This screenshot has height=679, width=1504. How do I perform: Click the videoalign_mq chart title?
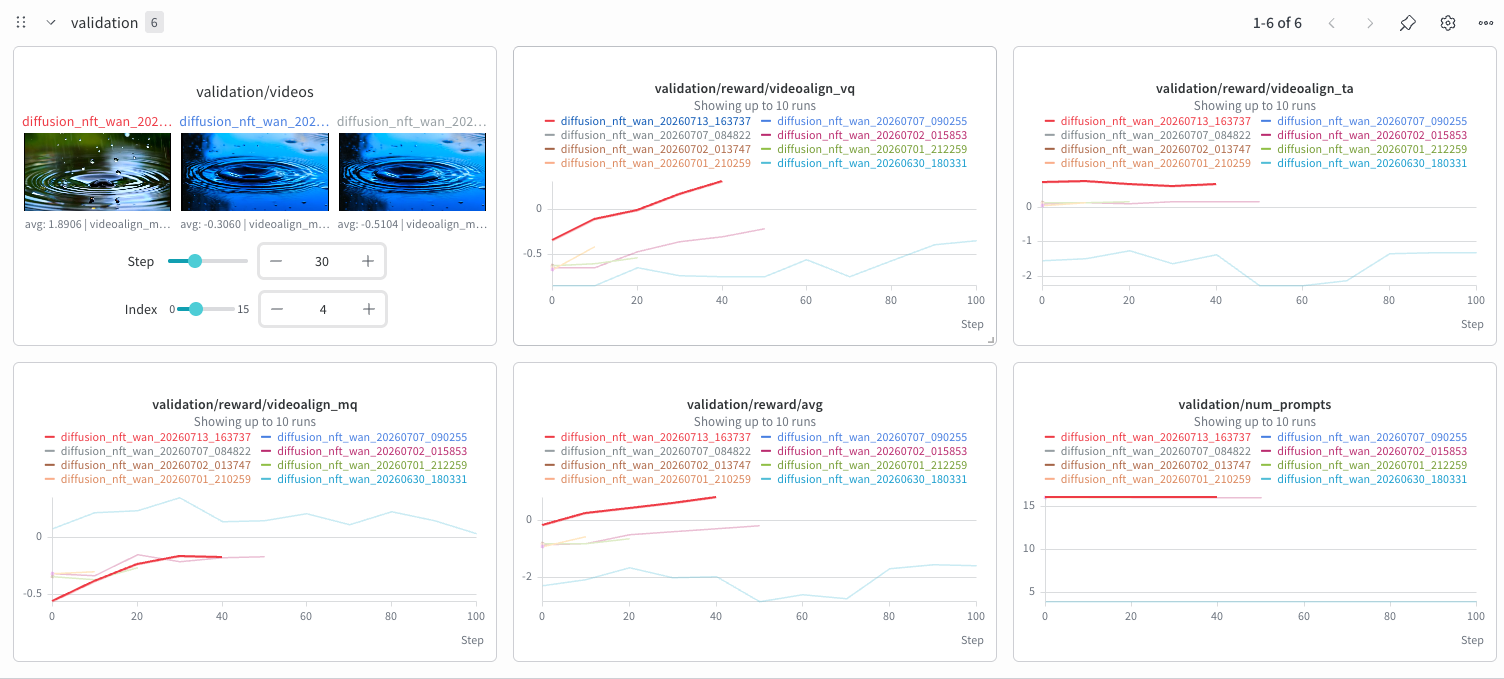(254, 404)
